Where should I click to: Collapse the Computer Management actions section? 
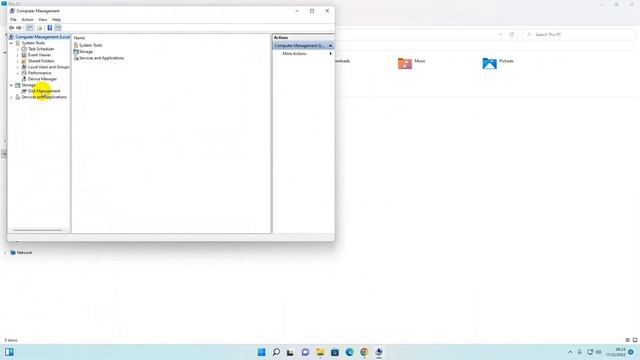[330, 46]
